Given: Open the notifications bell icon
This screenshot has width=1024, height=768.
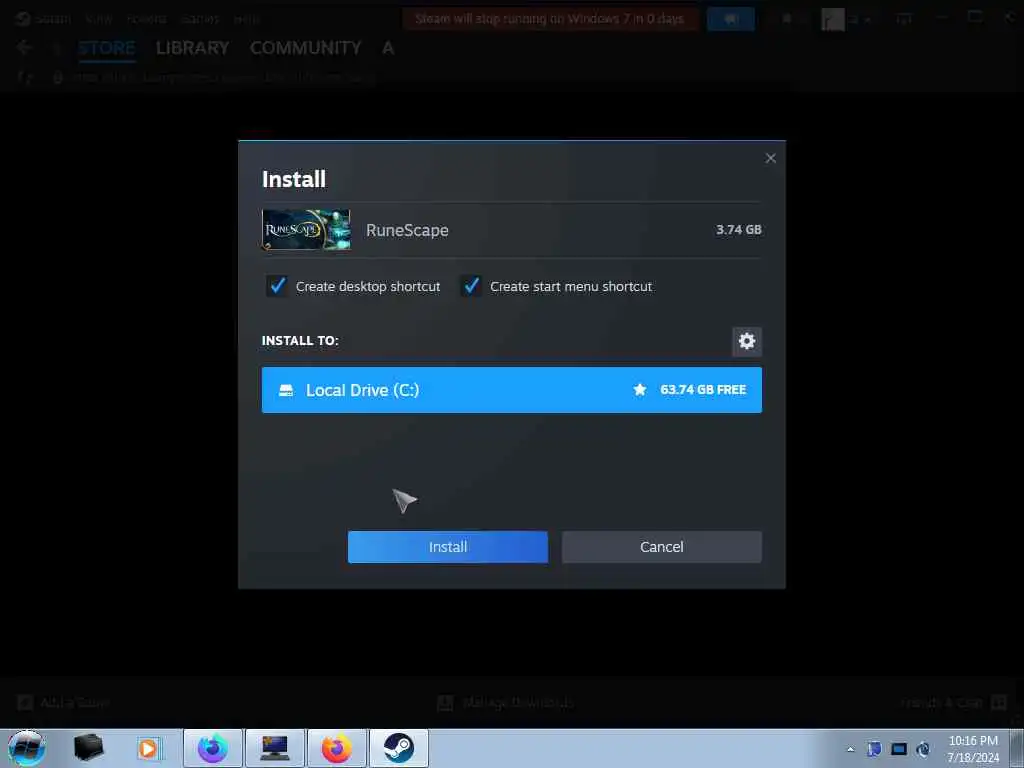Looking at the screenshot, I should pyautogui.click(x=787, y=19).
